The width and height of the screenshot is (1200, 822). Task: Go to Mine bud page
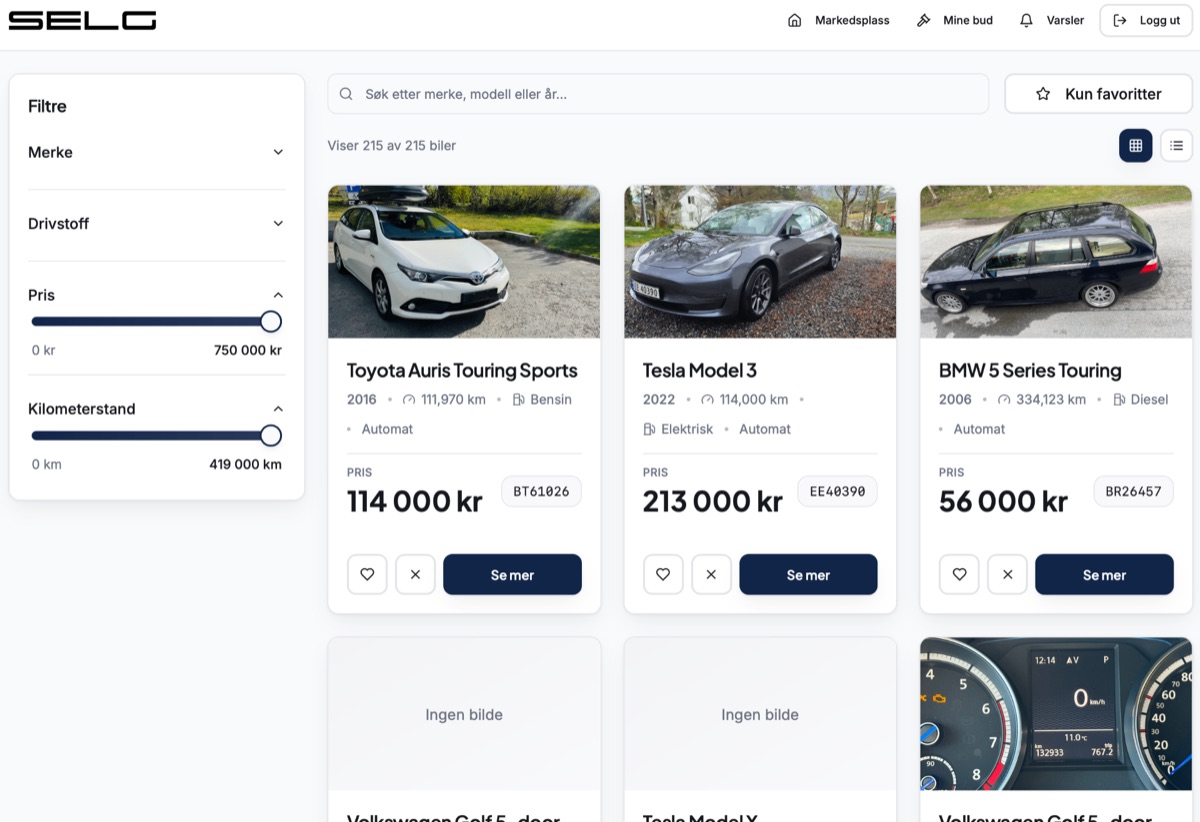(x=954, y=20)
